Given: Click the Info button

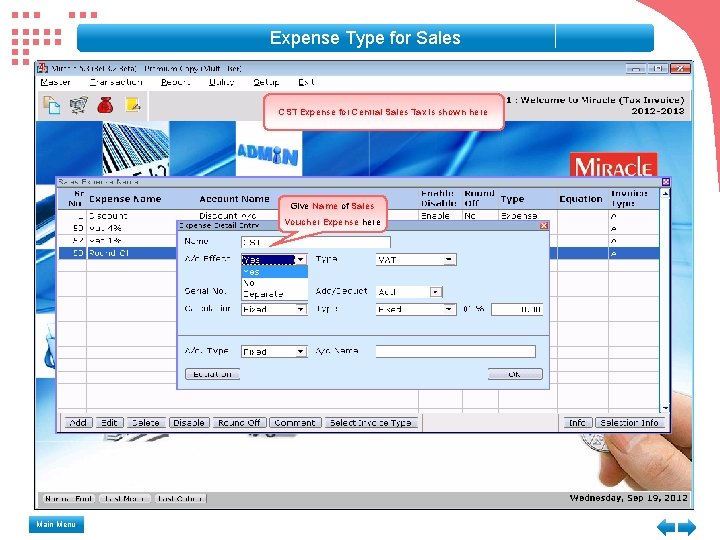Looking at the screenshot, I should 577,422.
